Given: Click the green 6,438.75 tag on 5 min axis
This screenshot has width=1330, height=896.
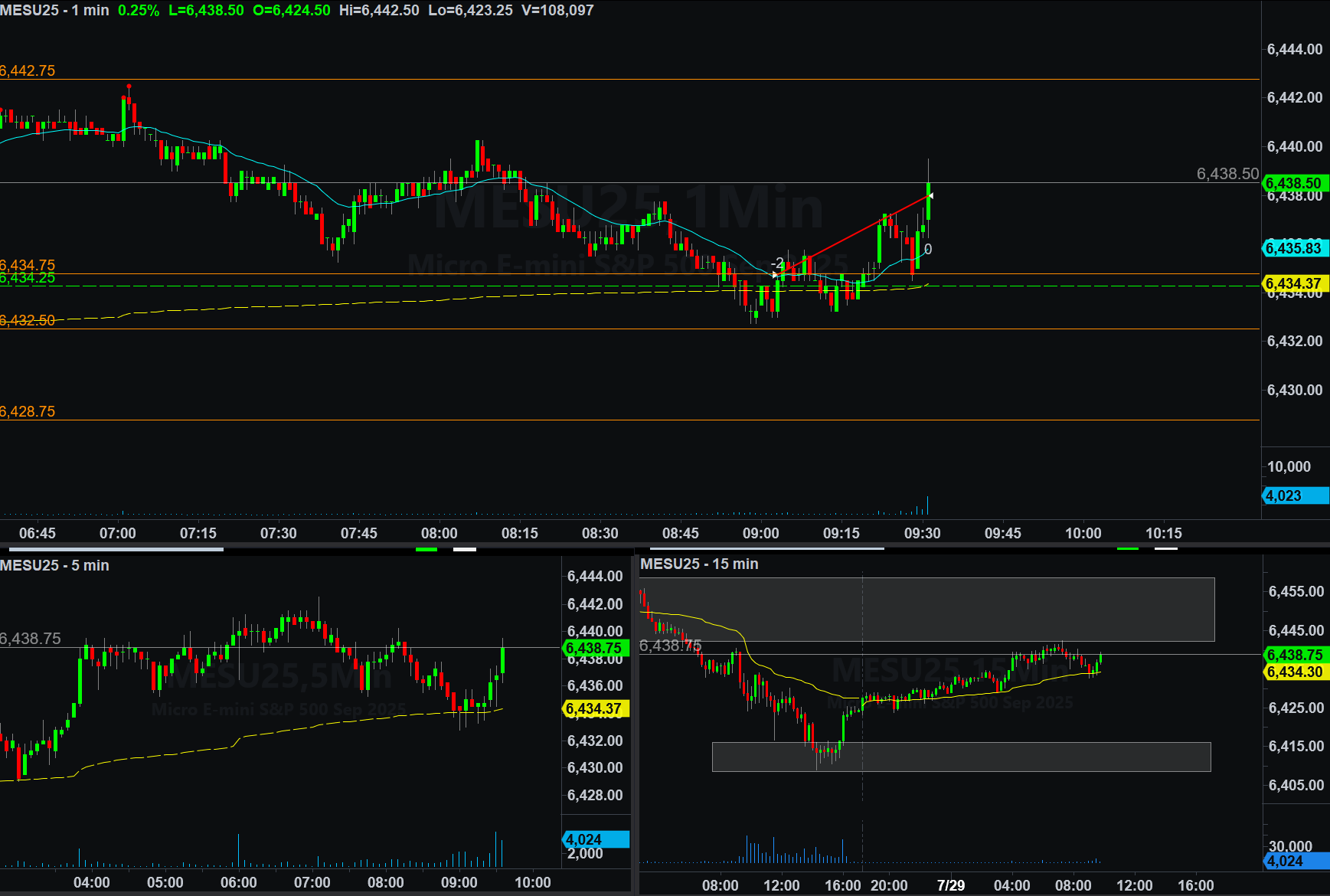Looking at the screenshot, I should [x=596, y=648].
